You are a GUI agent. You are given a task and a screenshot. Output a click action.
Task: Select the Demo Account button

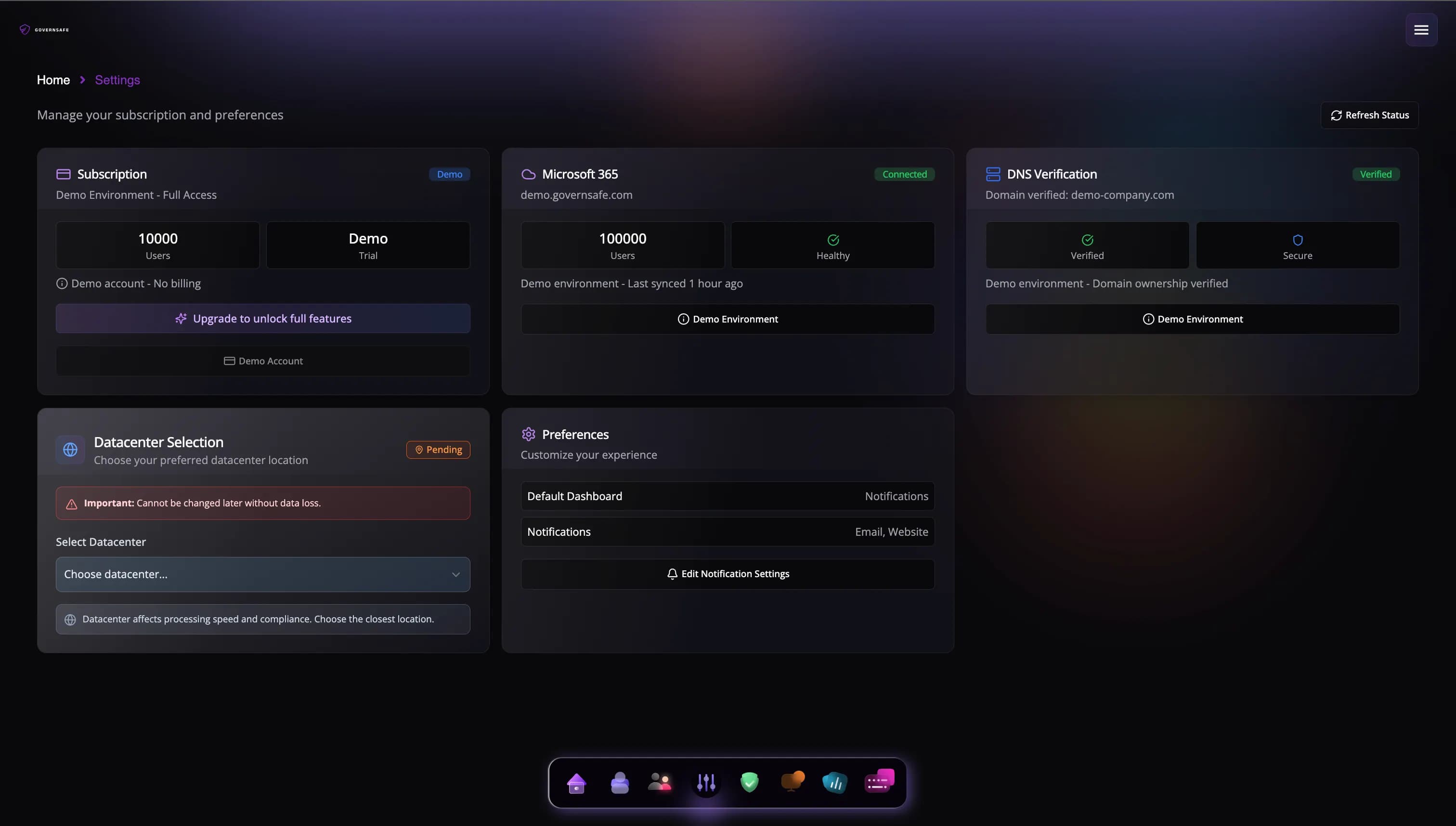tap(263, 361)
